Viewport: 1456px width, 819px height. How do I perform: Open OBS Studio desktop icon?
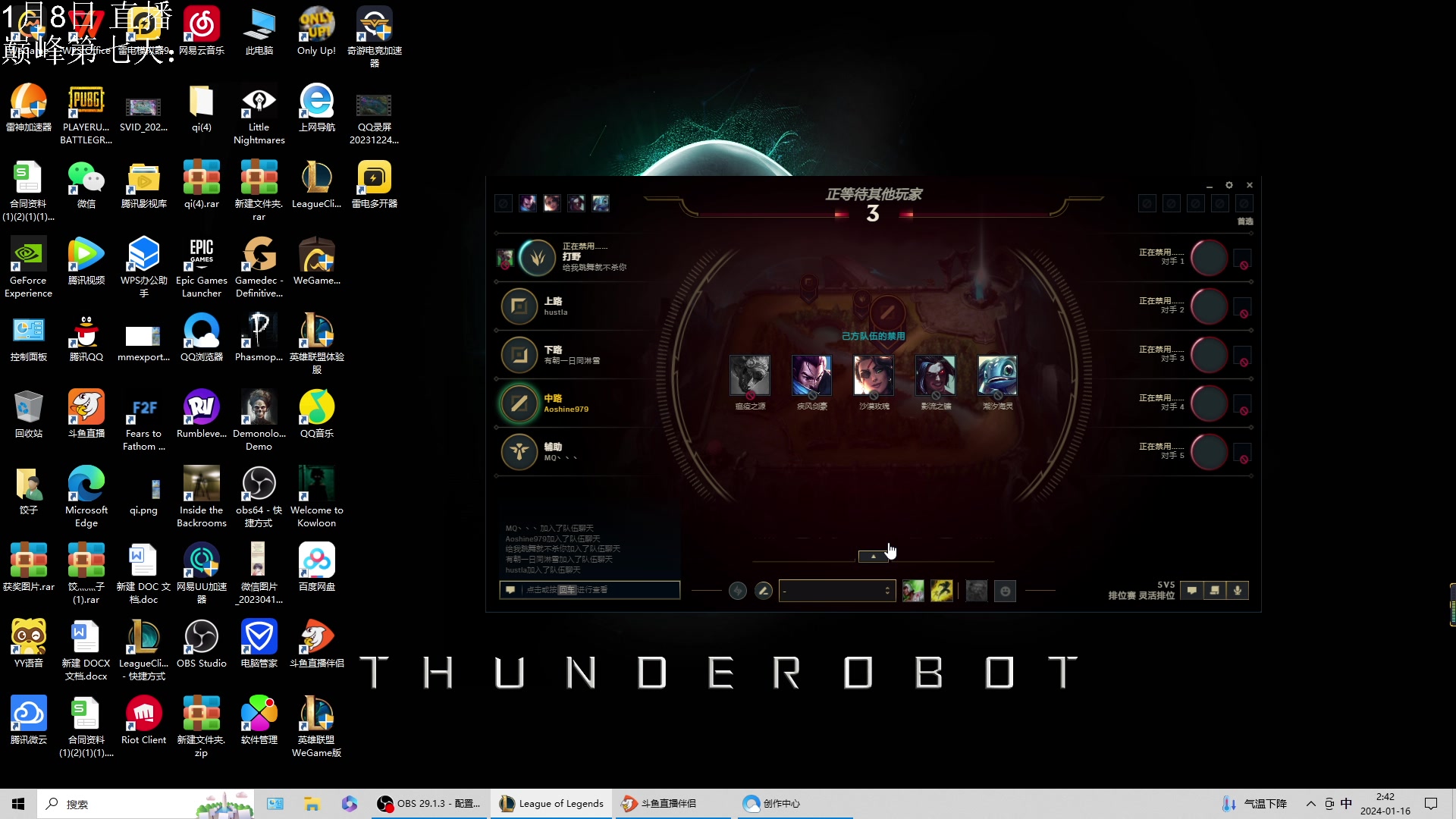(201, 644)
